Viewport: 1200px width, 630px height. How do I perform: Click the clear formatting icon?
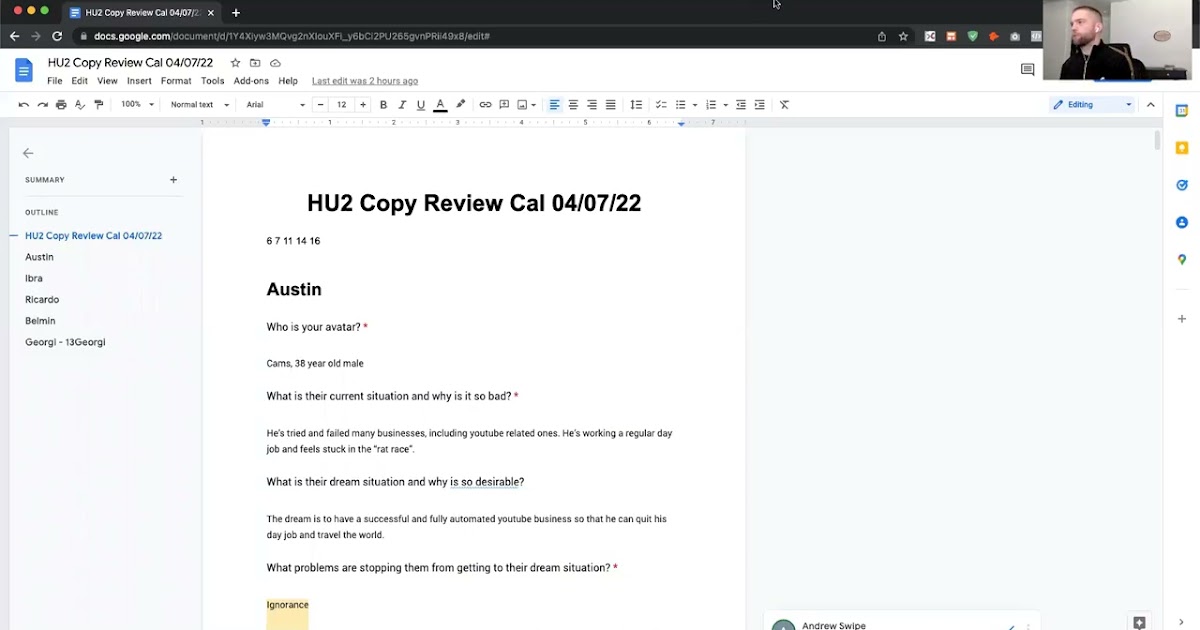(x=784, y=105)
